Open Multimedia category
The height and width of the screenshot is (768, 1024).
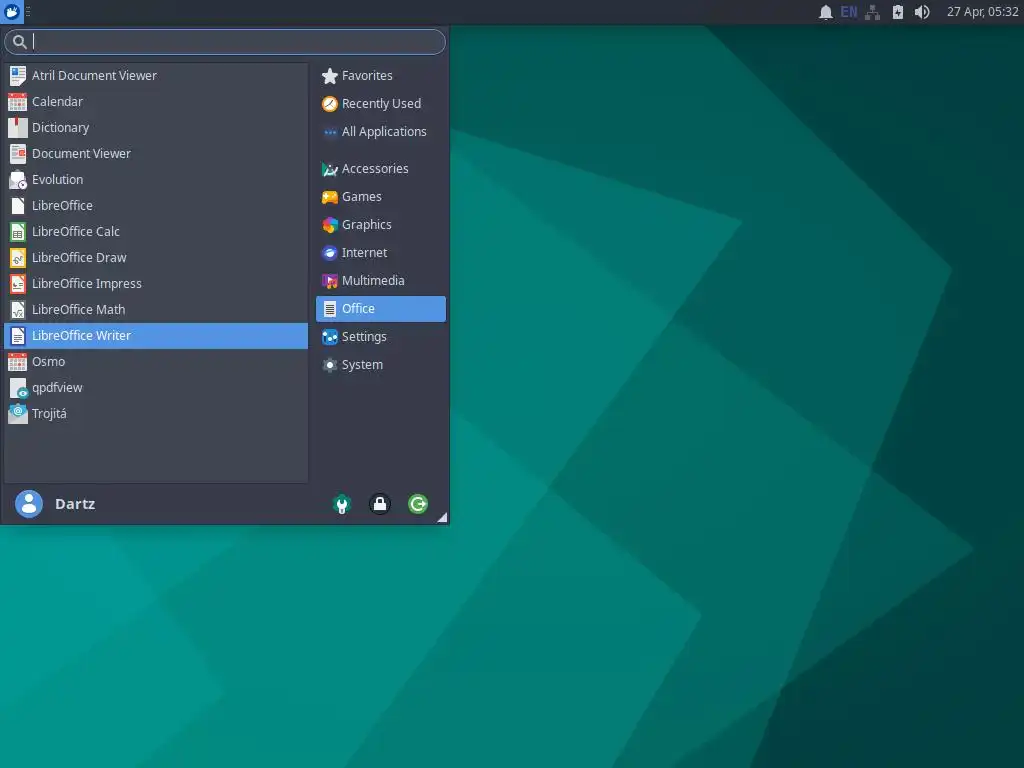click(381, 281)
